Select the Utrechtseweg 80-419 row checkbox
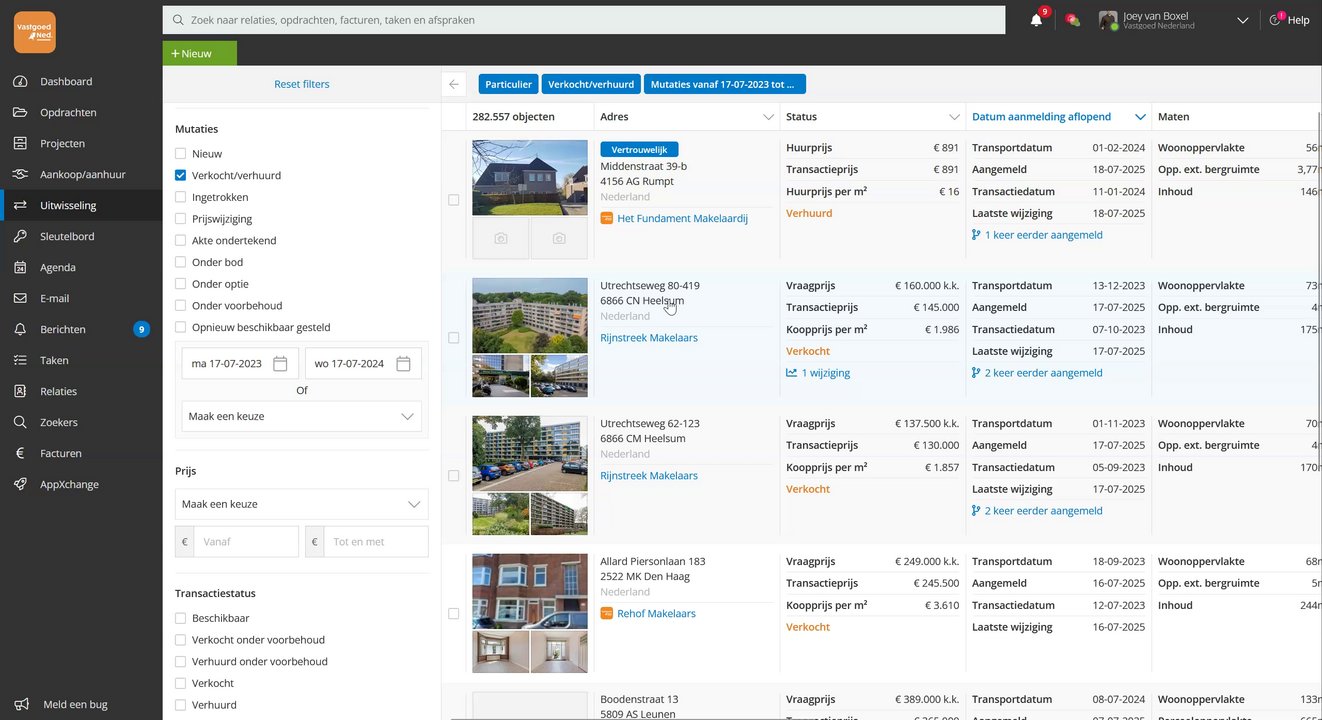The width and height of the screenshot is (1322, 720). point(454,338)
